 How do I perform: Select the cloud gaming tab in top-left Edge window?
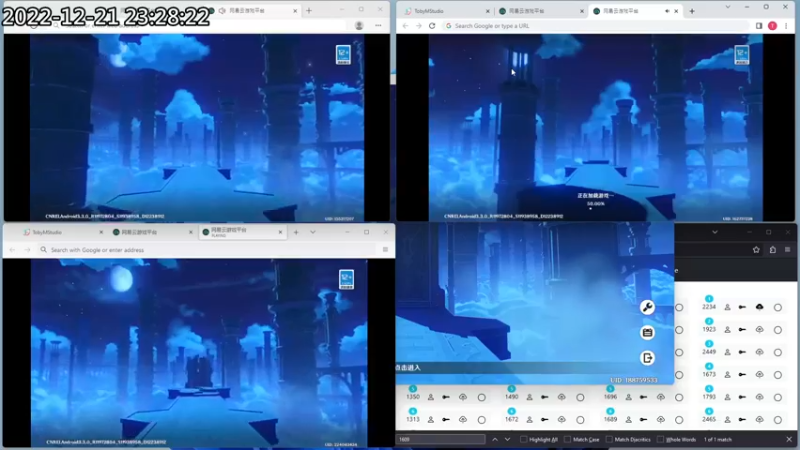click(x=256, y=11)
